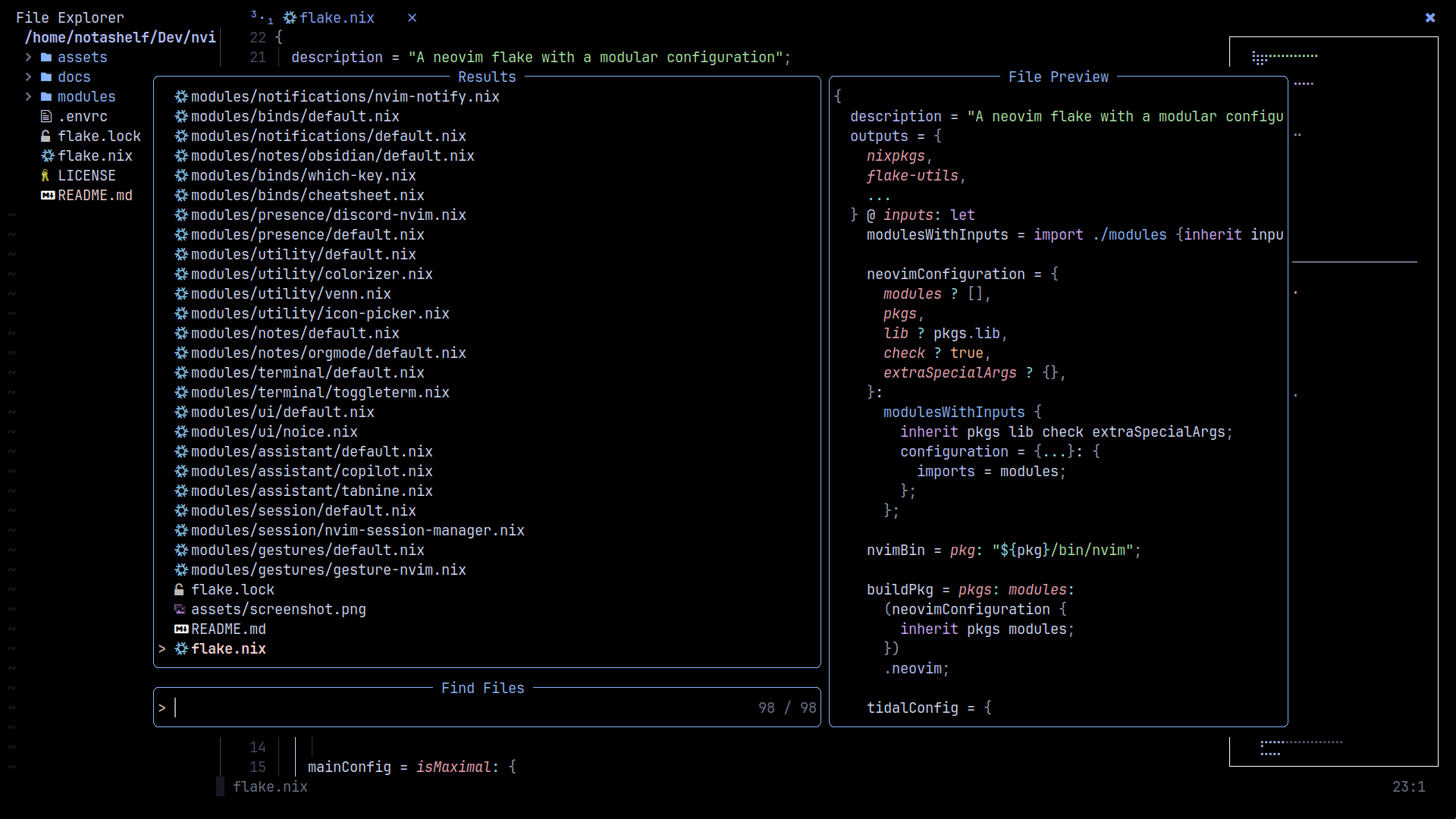Open README.md in file explorer
The width and height of the screenshot is (1456, 819).
[94, 196]
